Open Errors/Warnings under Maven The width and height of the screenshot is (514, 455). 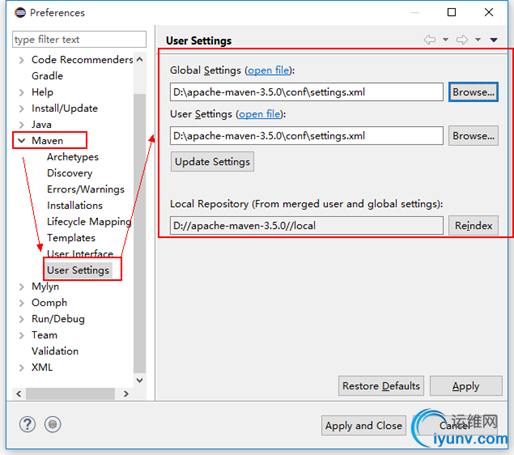86,189
